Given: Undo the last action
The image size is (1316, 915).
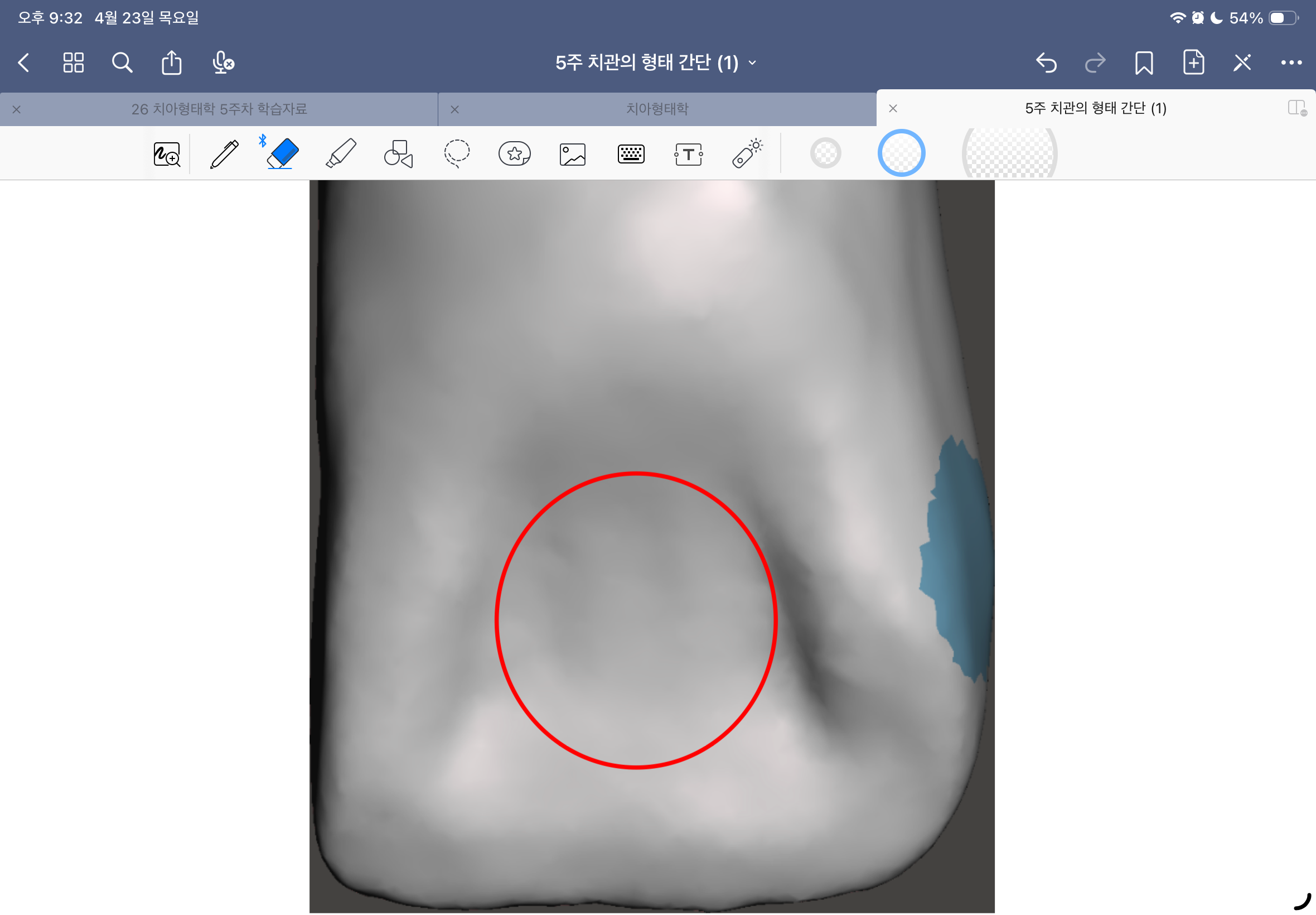Looking at the screenshot, I should point(1046,62).
